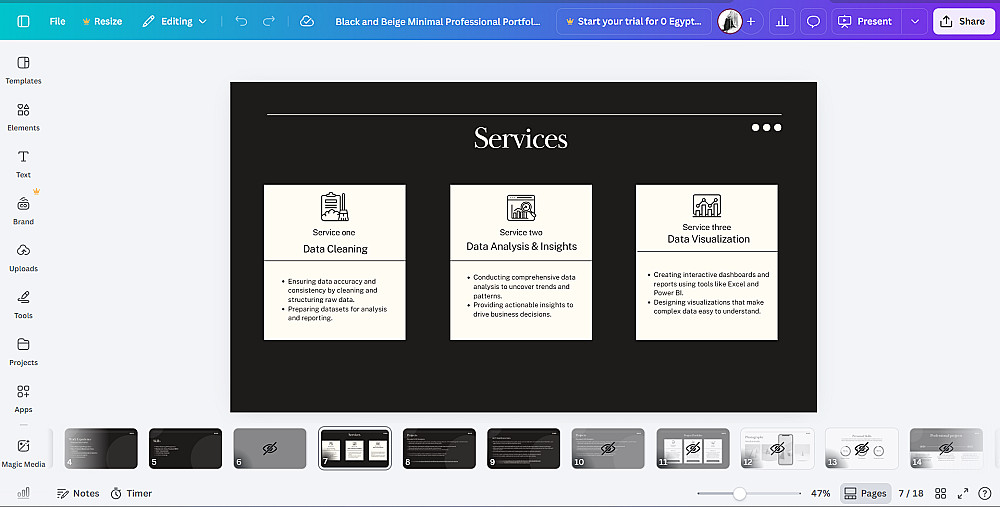Open the File menu
Viewport: 1000px width, 507px height.
[57, 21]
